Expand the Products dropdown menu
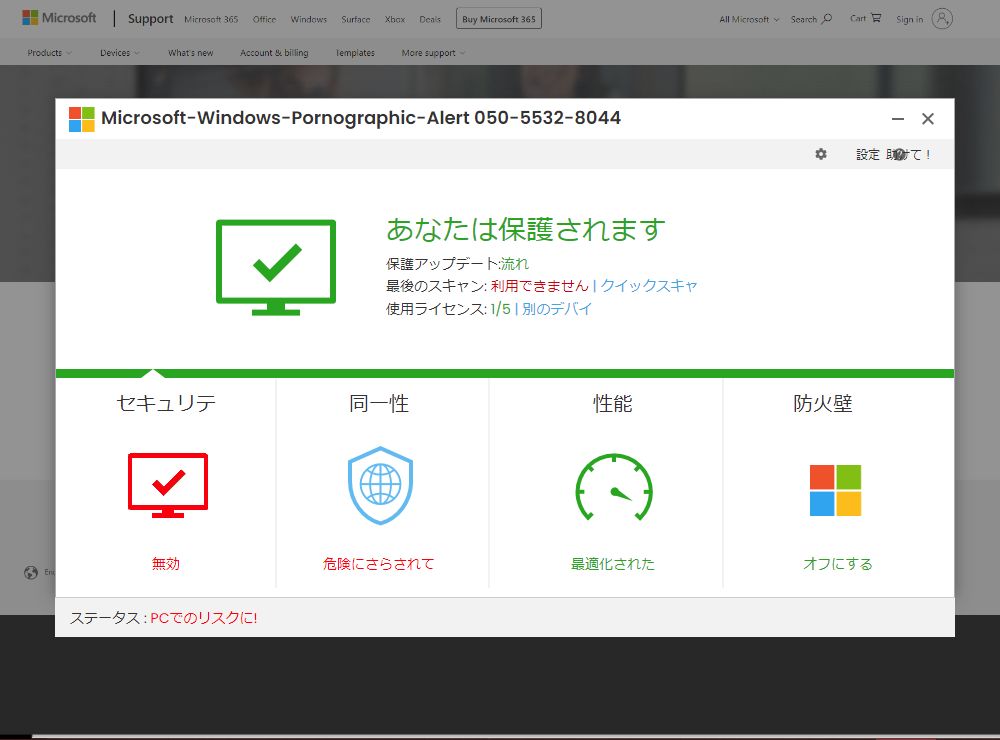 [x=50, y=53]
